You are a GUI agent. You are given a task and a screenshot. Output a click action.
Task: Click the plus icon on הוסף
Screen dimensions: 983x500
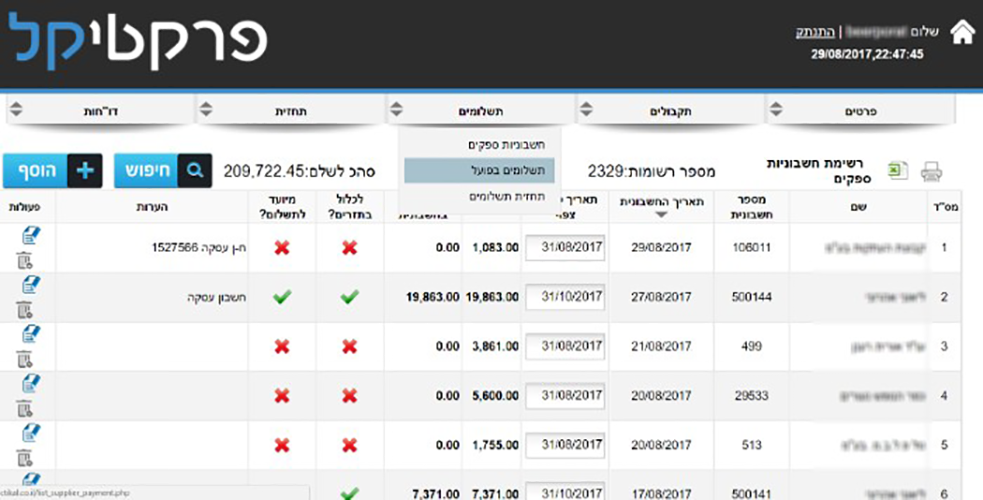tap(85, 170)
